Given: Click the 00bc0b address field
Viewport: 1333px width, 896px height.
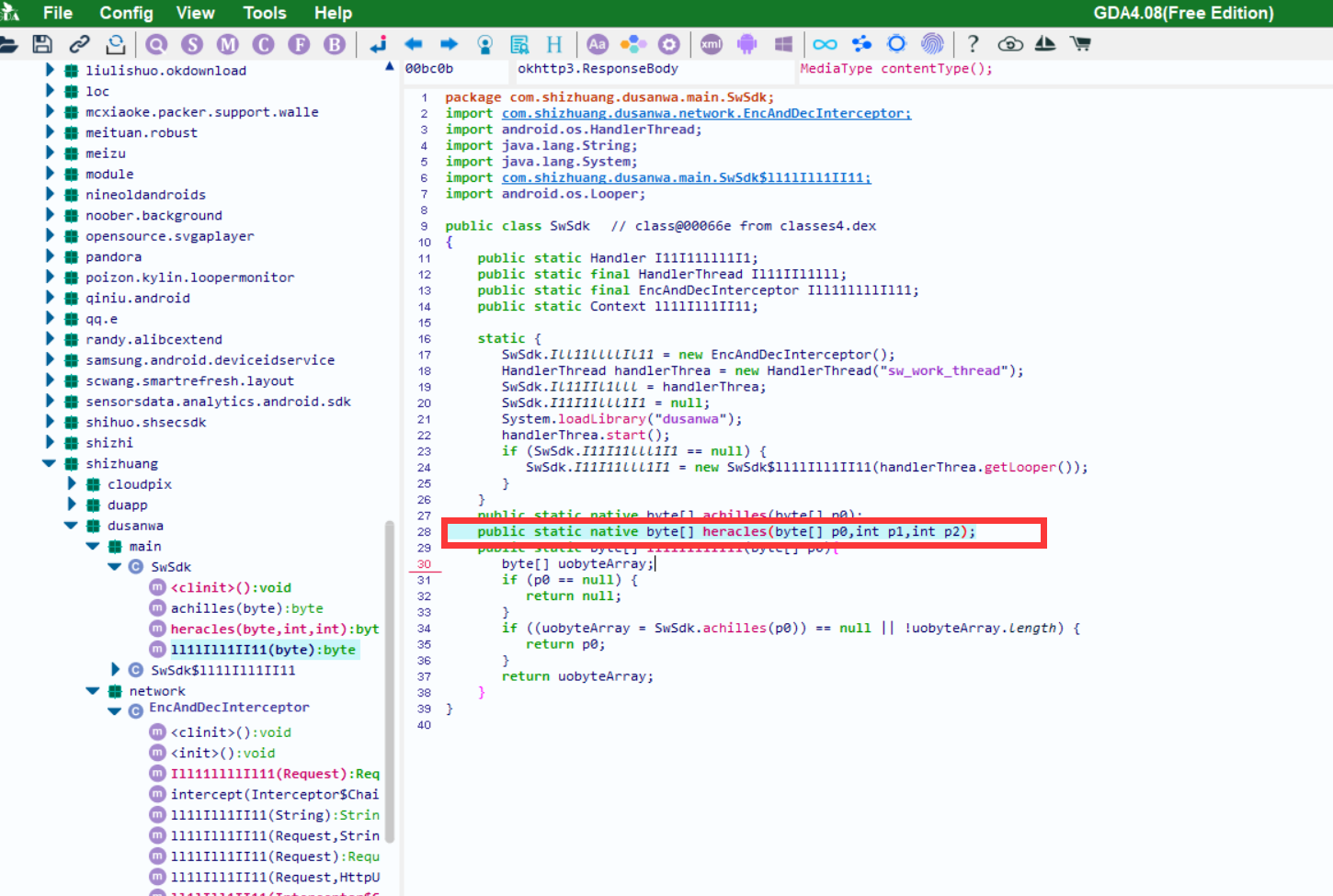Looking at the screenshot, I should coord(454,69).
